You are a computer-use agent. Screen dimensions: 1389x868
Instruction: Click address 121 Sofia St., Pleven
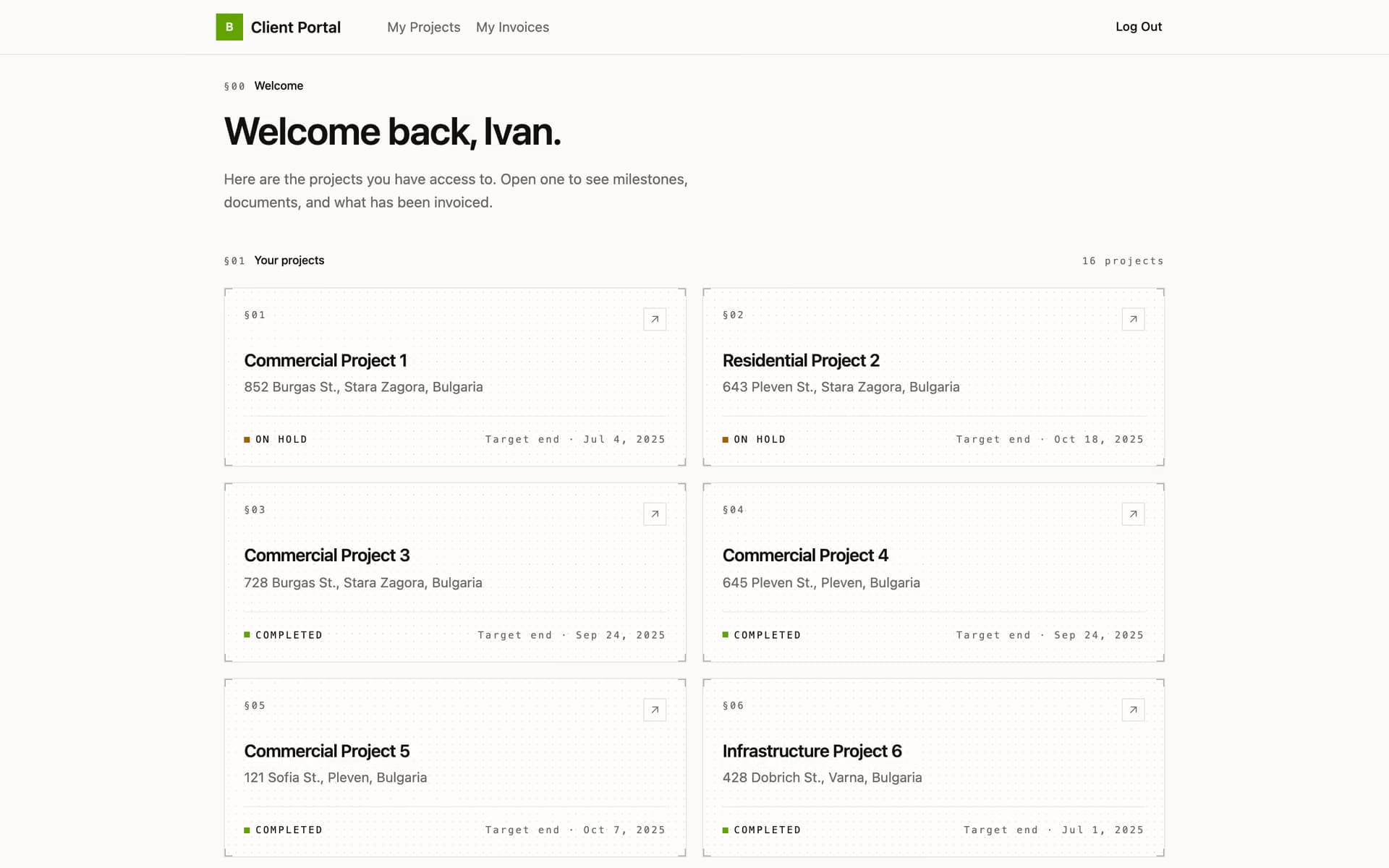click(x=336, y=778)
